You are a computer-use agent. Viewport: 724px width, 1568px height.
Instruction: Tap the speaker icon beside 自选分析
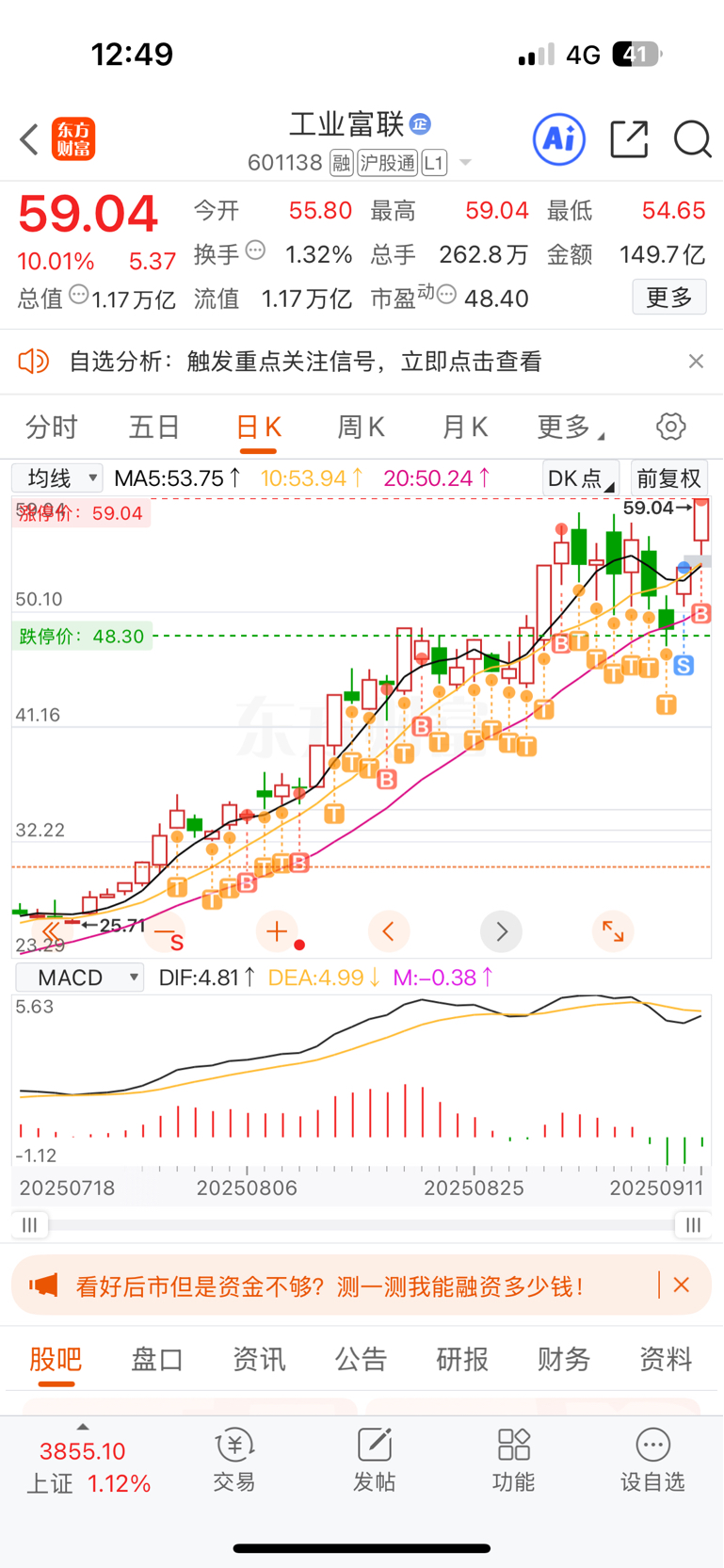point(34,362)
